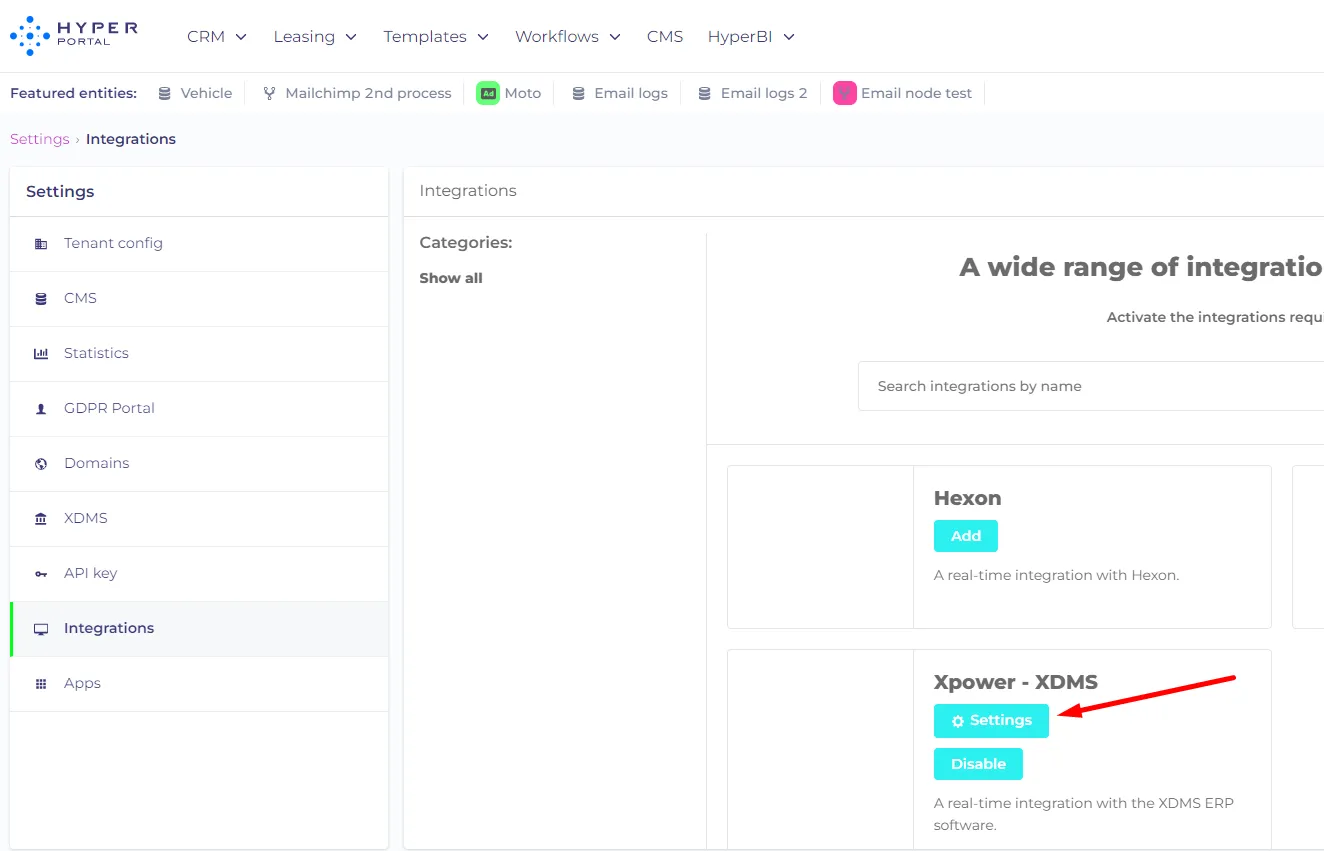Click the Statistics bar chart icon

(x=41, y=354)
